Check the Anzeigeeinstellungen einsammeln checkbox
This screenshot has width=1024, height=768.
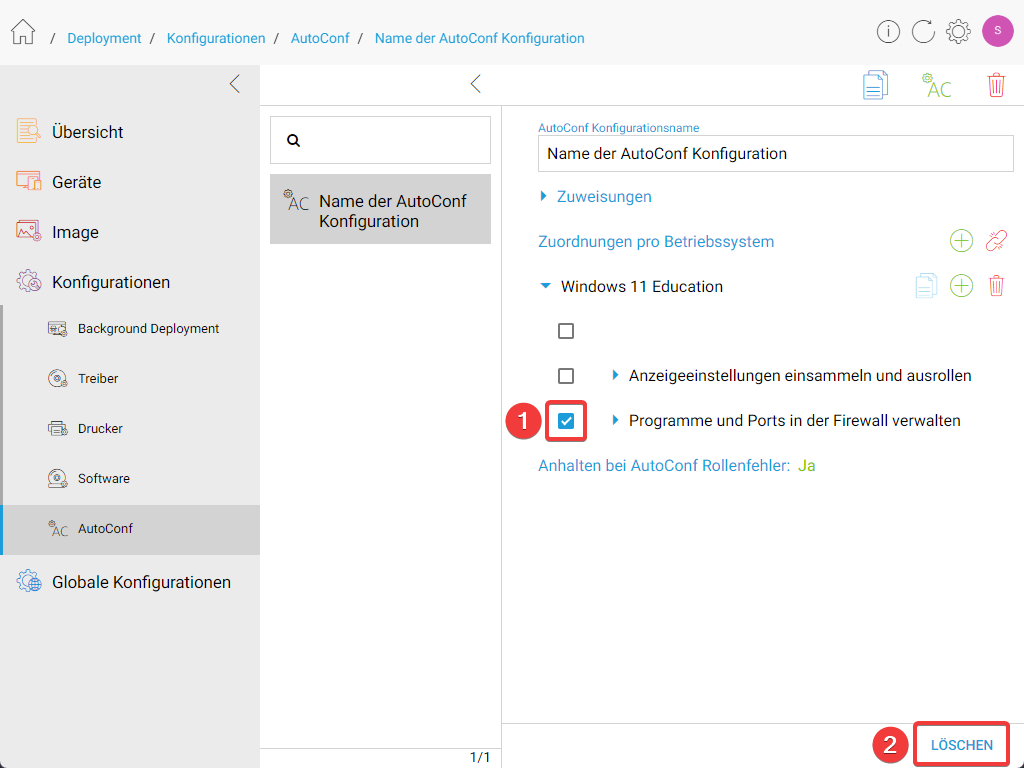[566, 376]
